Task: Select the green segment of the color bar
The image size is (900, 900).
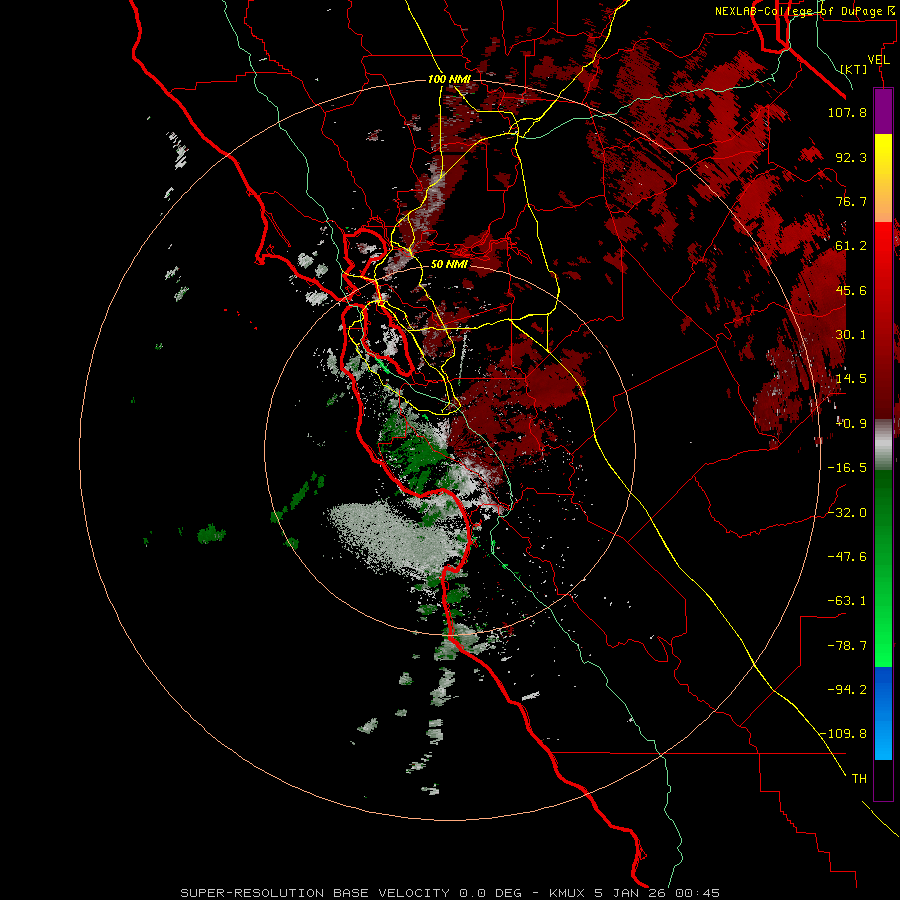Action: (x=883, y=568)
